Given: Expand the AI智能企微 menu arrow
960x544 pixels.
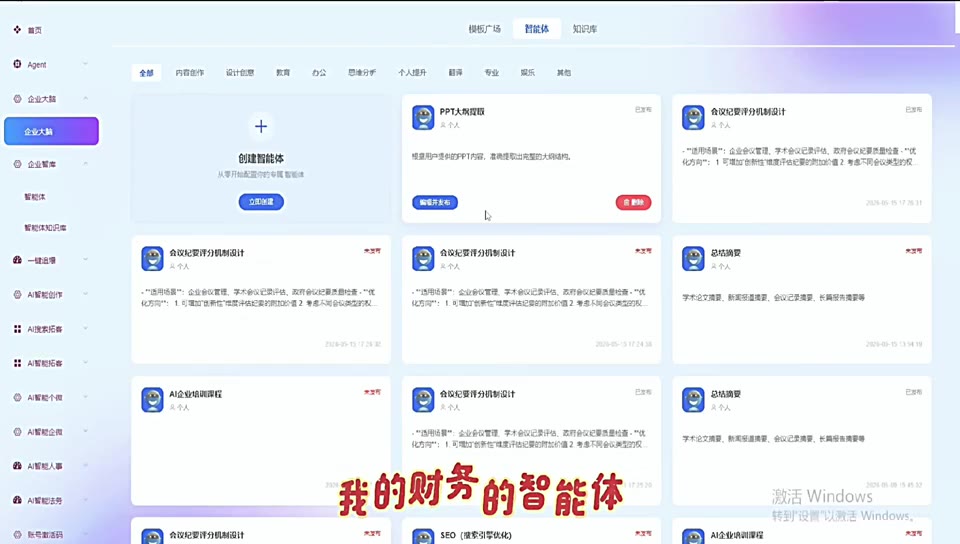Looking at the screenshot, I should coord(85,431).
